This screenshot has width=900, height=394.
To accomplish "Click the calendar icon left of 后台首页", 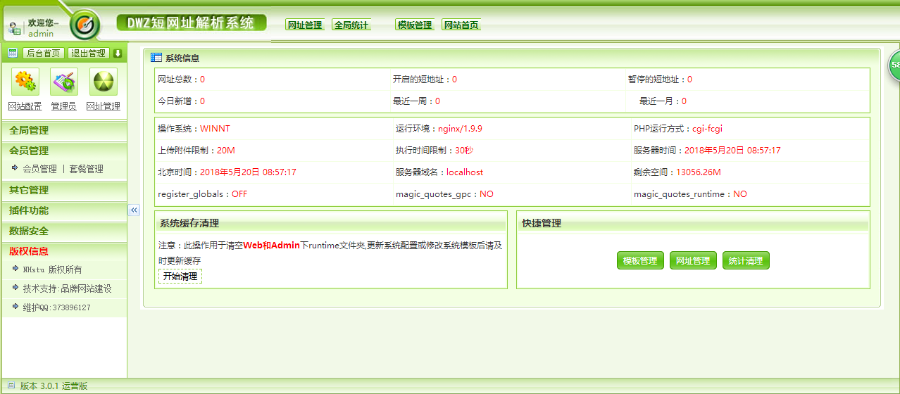I will 13,53.
